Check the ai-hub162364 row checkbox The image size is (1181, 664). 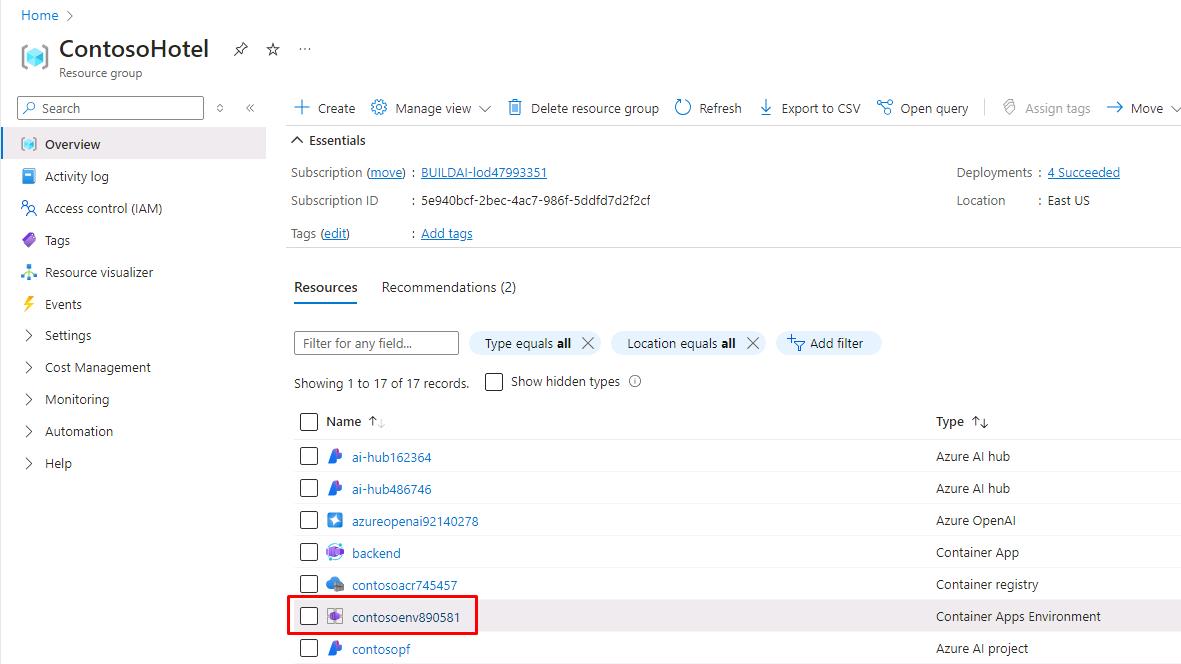[309, 456]
